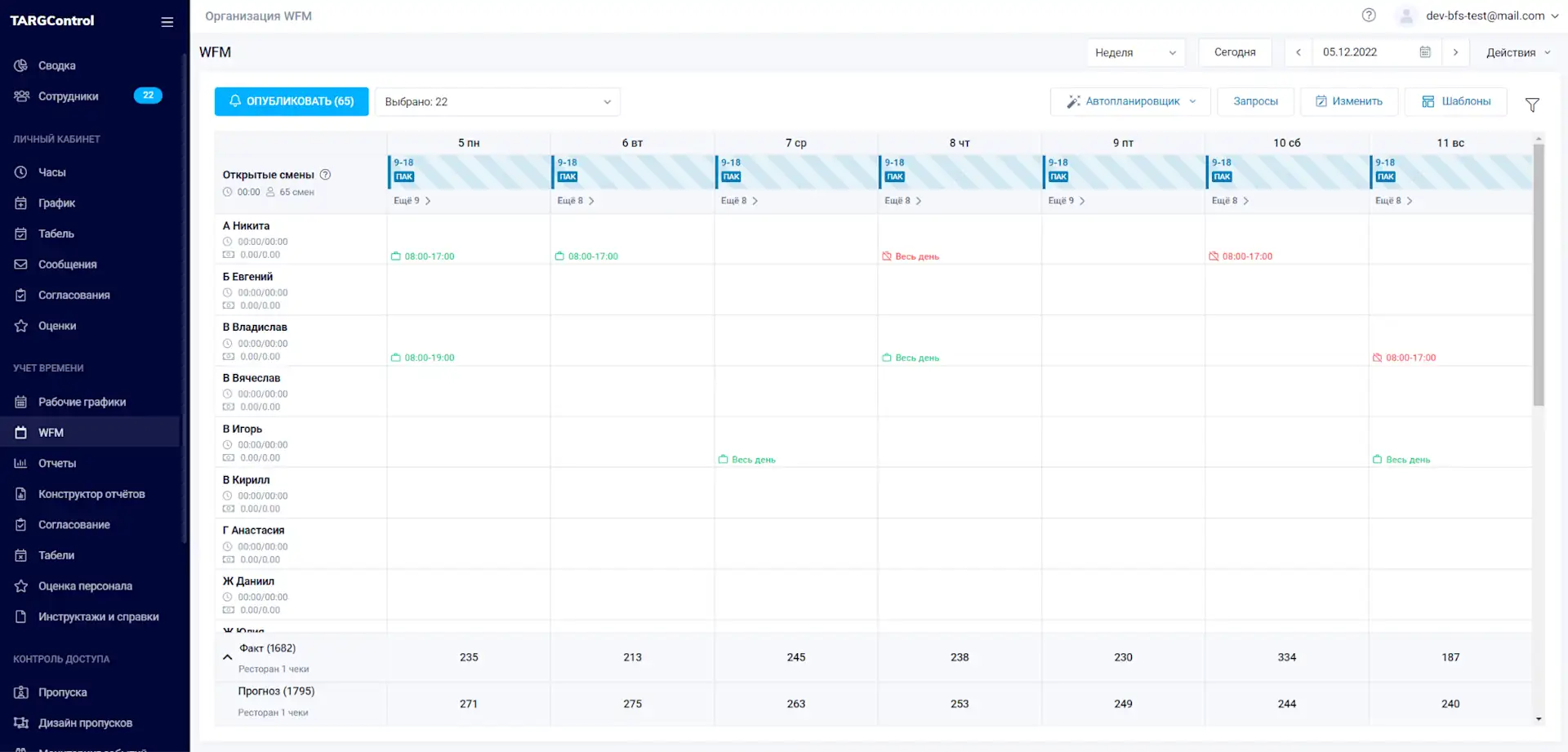Click the 22 employees count badge
Viewport: 1568px width, 752px height.
click(x=148, y=96)
